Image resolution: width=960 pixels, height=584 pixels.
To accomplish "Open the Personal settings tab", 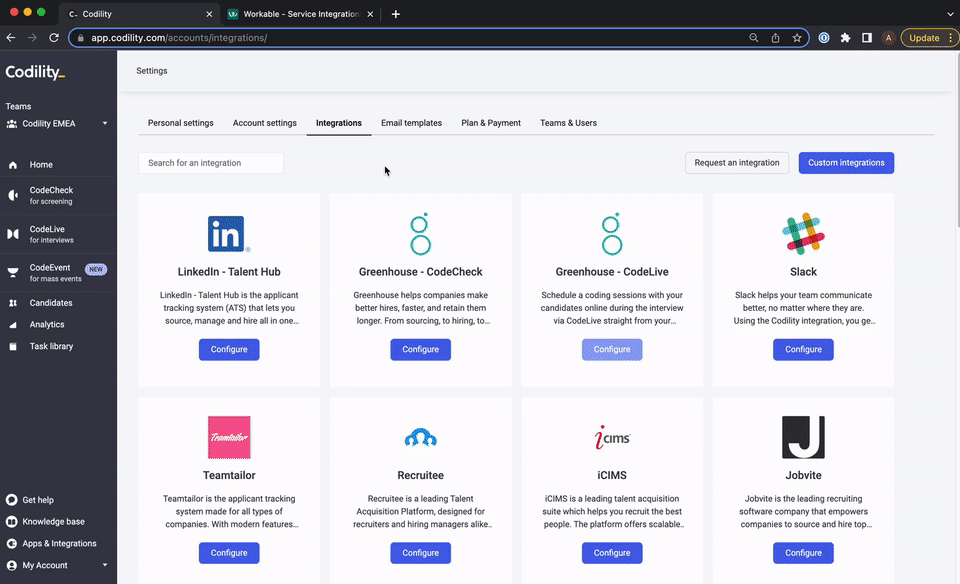I will click(x=181, y=123).
